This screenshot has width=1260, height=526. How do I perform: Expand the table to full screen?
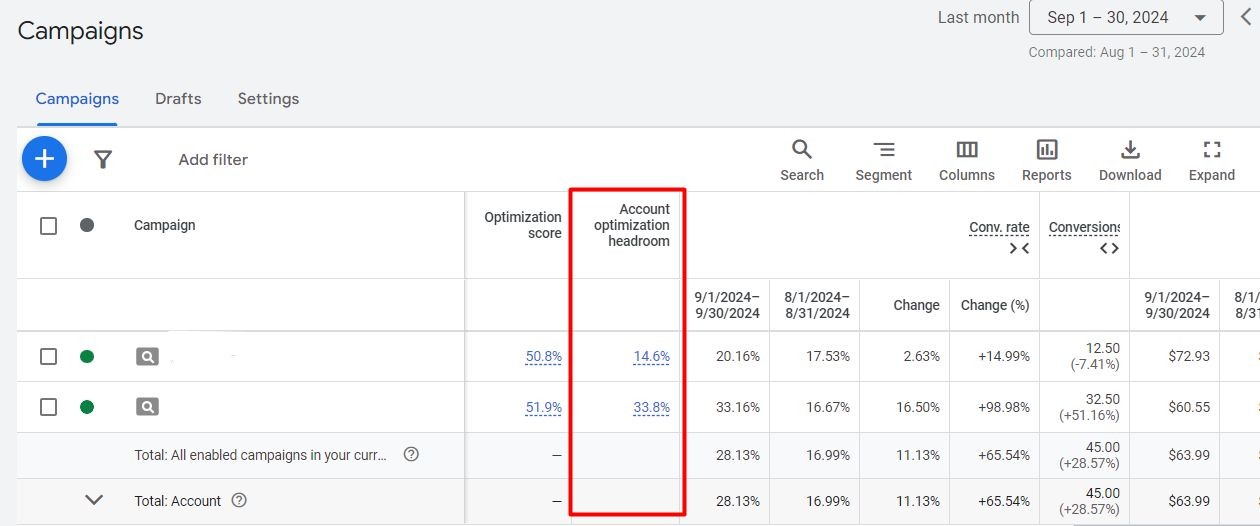click(x=1212, y=160)
